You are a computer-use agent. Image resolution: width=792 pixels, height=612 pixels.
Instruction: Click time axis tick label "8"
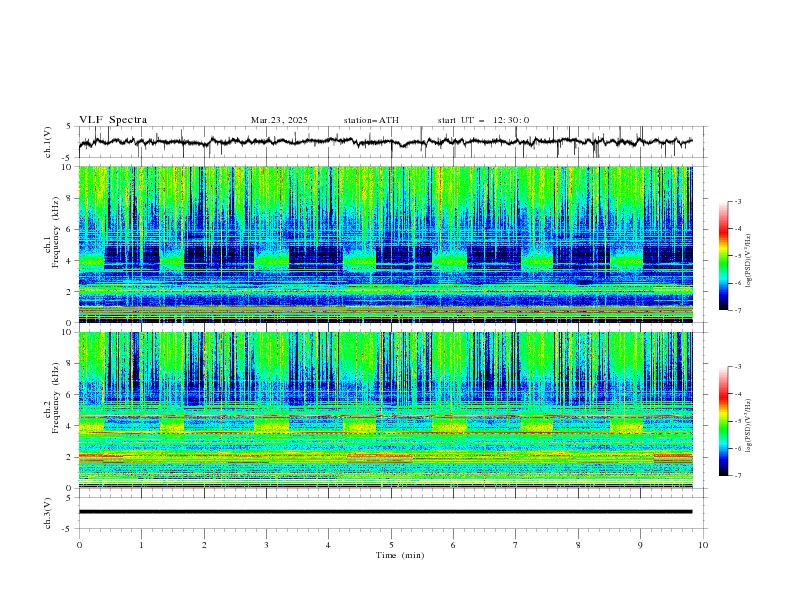tap(578, 545)
